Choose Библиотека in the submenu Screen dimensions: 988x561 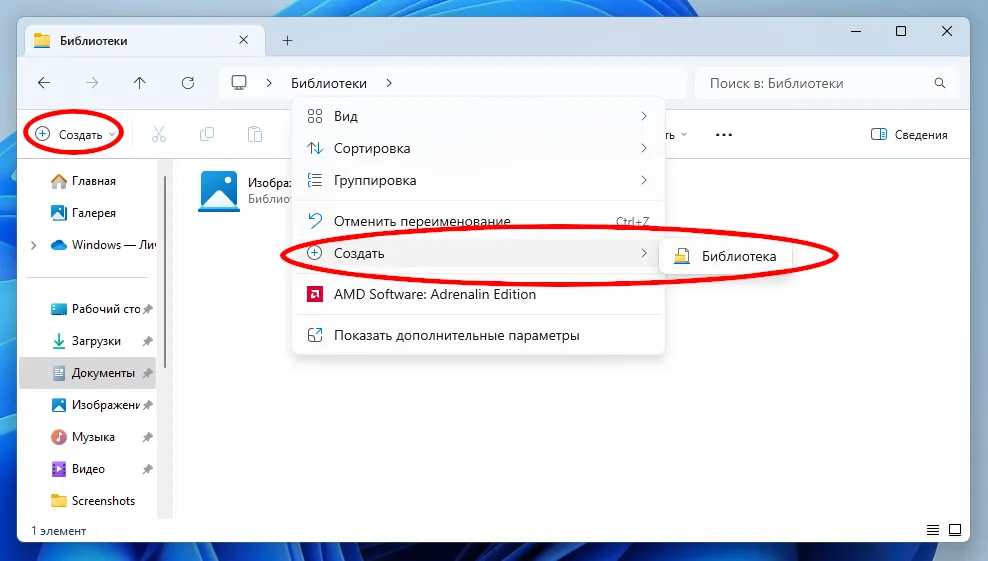(725, 257)
